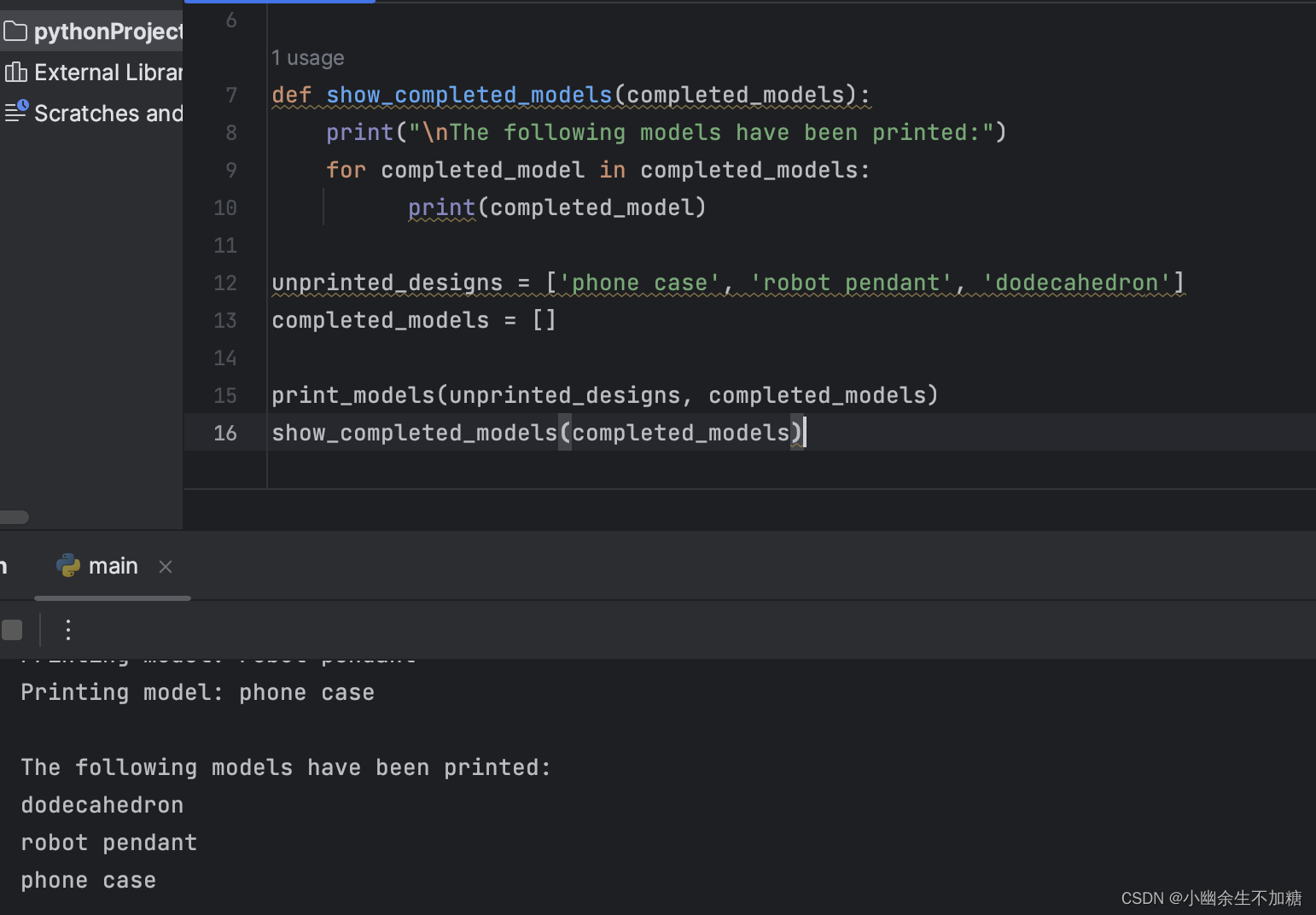Click 'completed_models = []' on line 13
Image resolution: width=1316 pixels, height=915 pixels.
[414, 320]
